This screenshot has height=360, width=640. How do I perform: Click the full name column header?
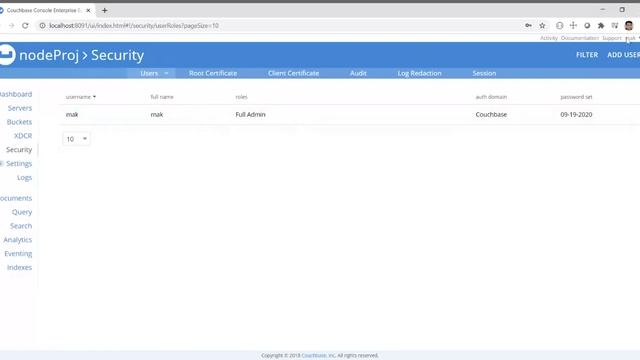(x=162, y=97)
